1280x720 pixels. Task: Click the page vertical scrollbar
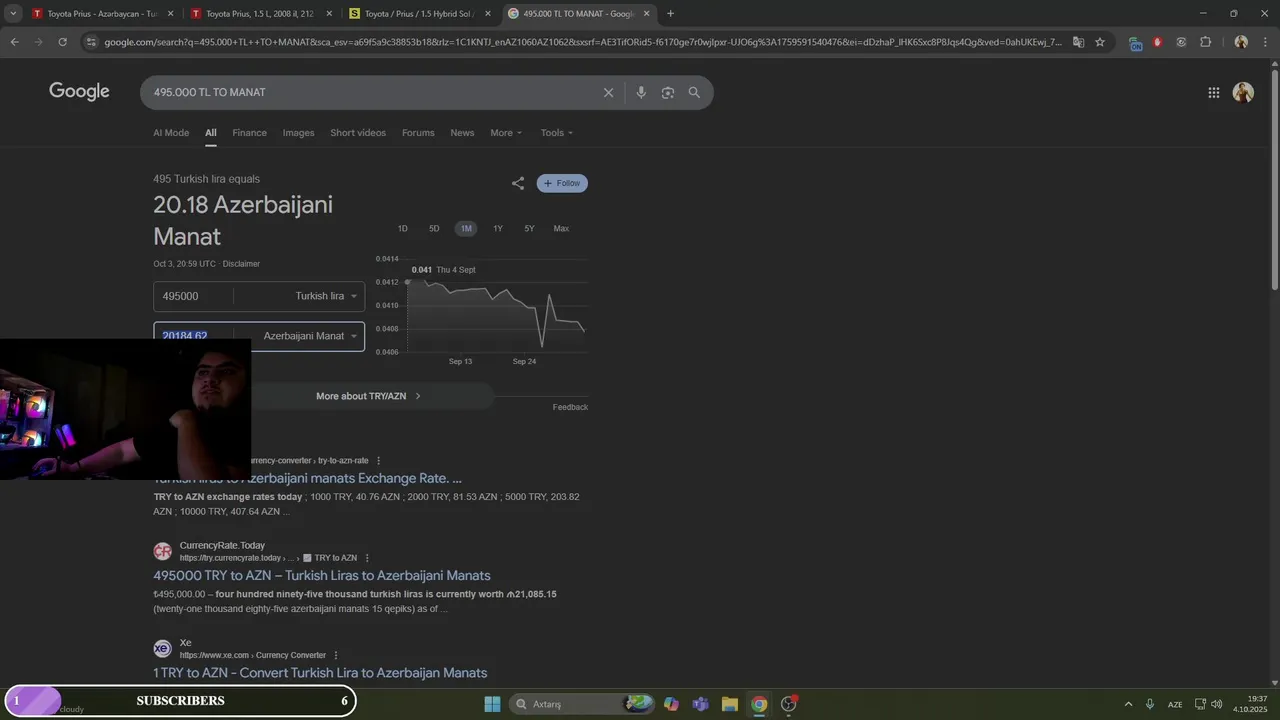coord(1274,180)
